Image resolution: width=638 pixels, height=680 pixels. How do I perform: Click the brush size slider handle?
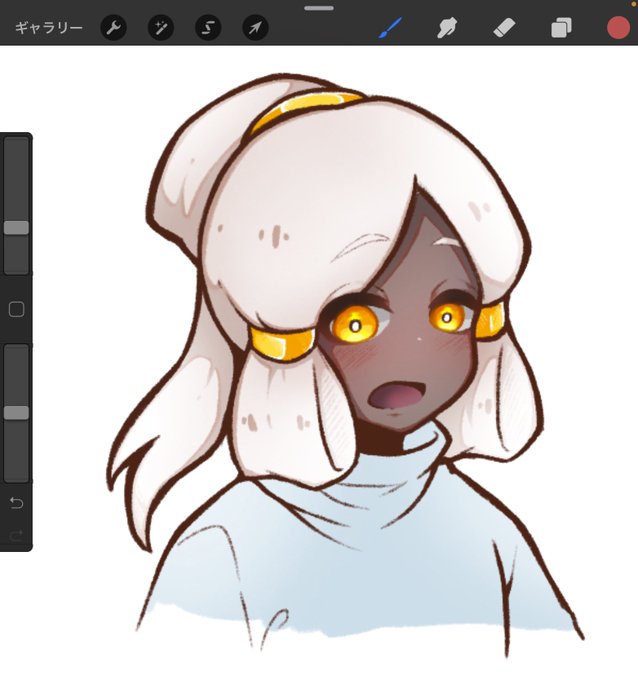pyautogui.click(x=16, y=228)
